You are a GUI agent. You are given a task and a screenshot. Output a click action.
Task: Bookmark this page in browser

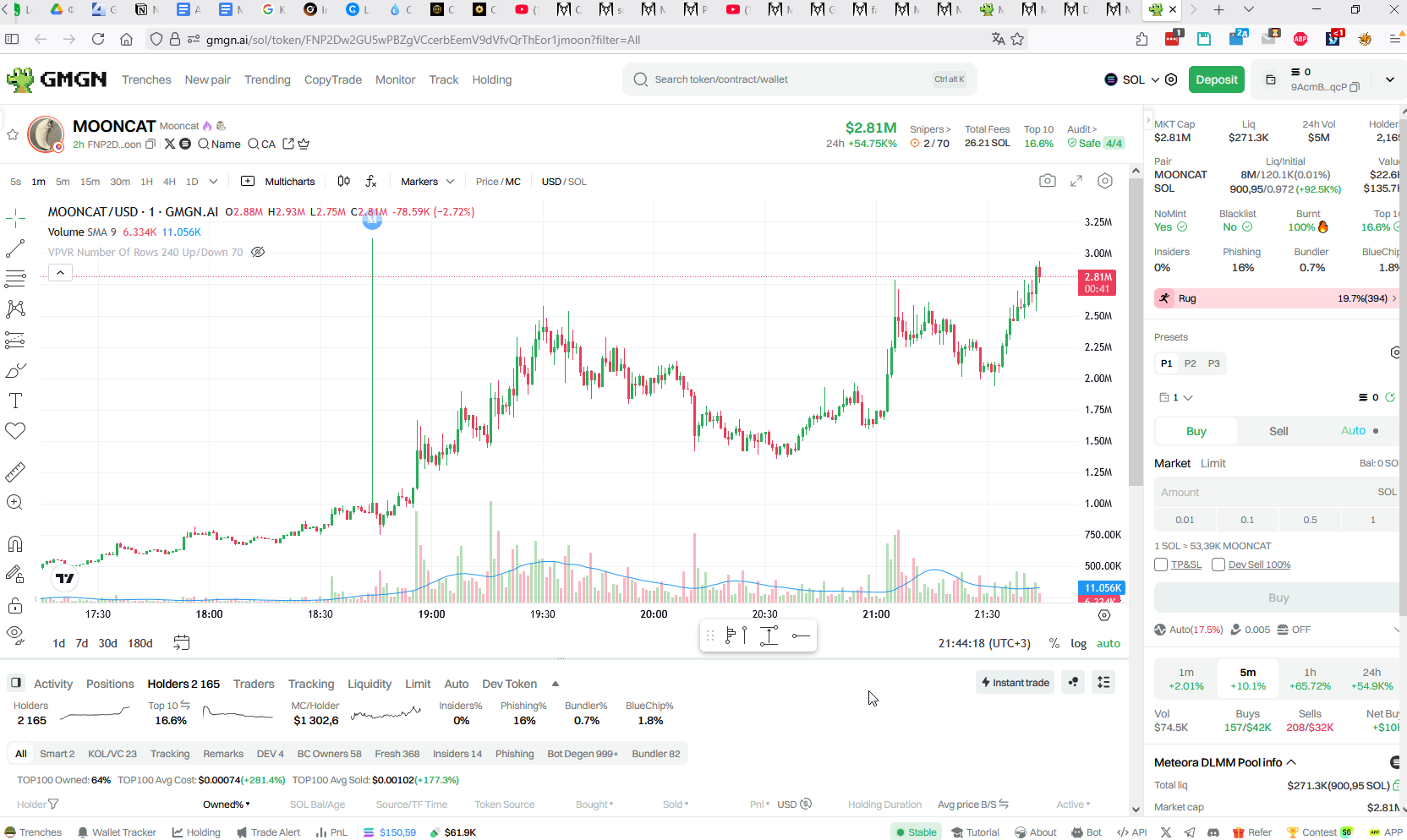(1017, 39)
